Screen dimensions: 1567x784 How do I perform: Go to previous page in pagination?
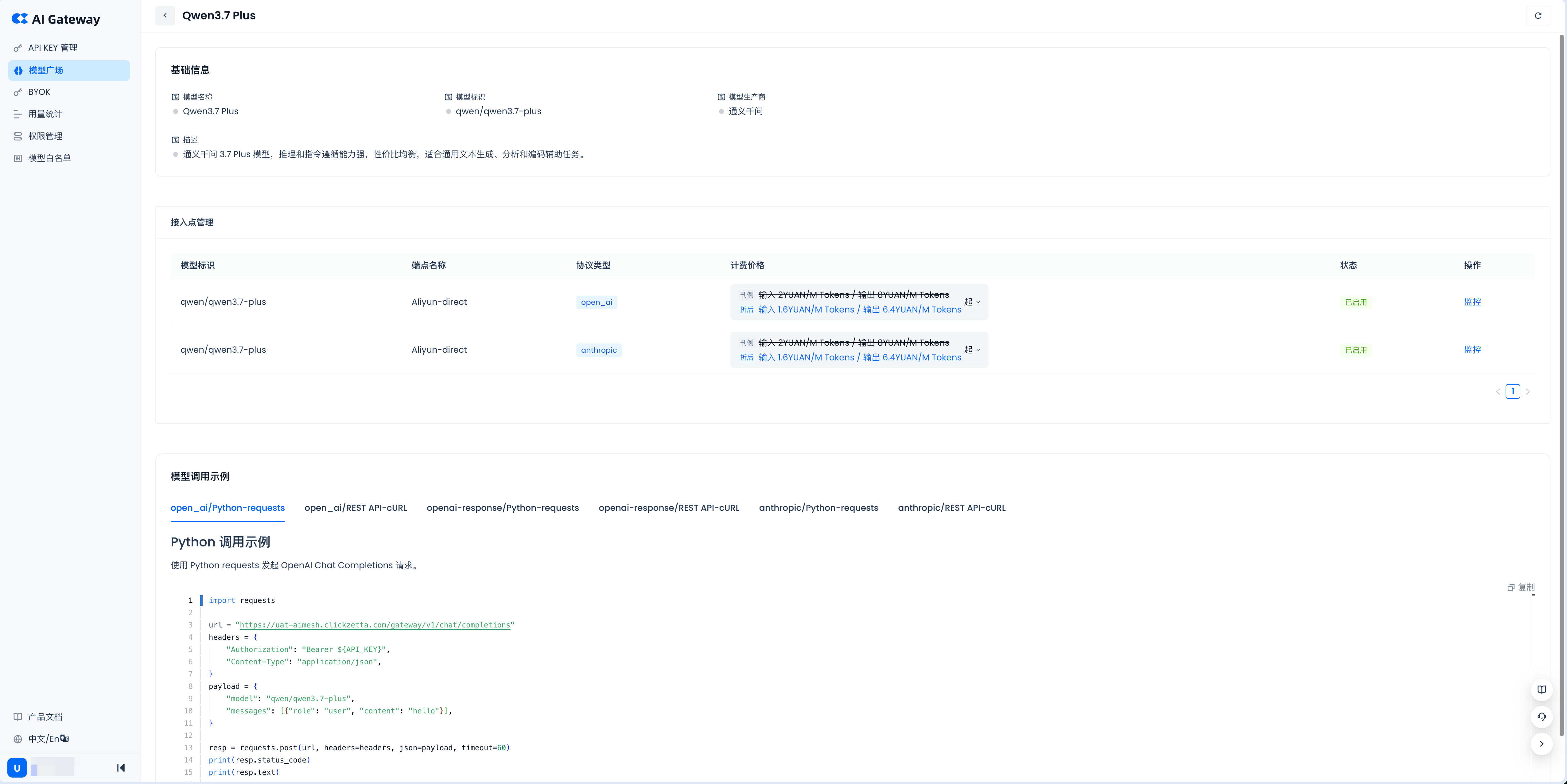coord(1498,392)
